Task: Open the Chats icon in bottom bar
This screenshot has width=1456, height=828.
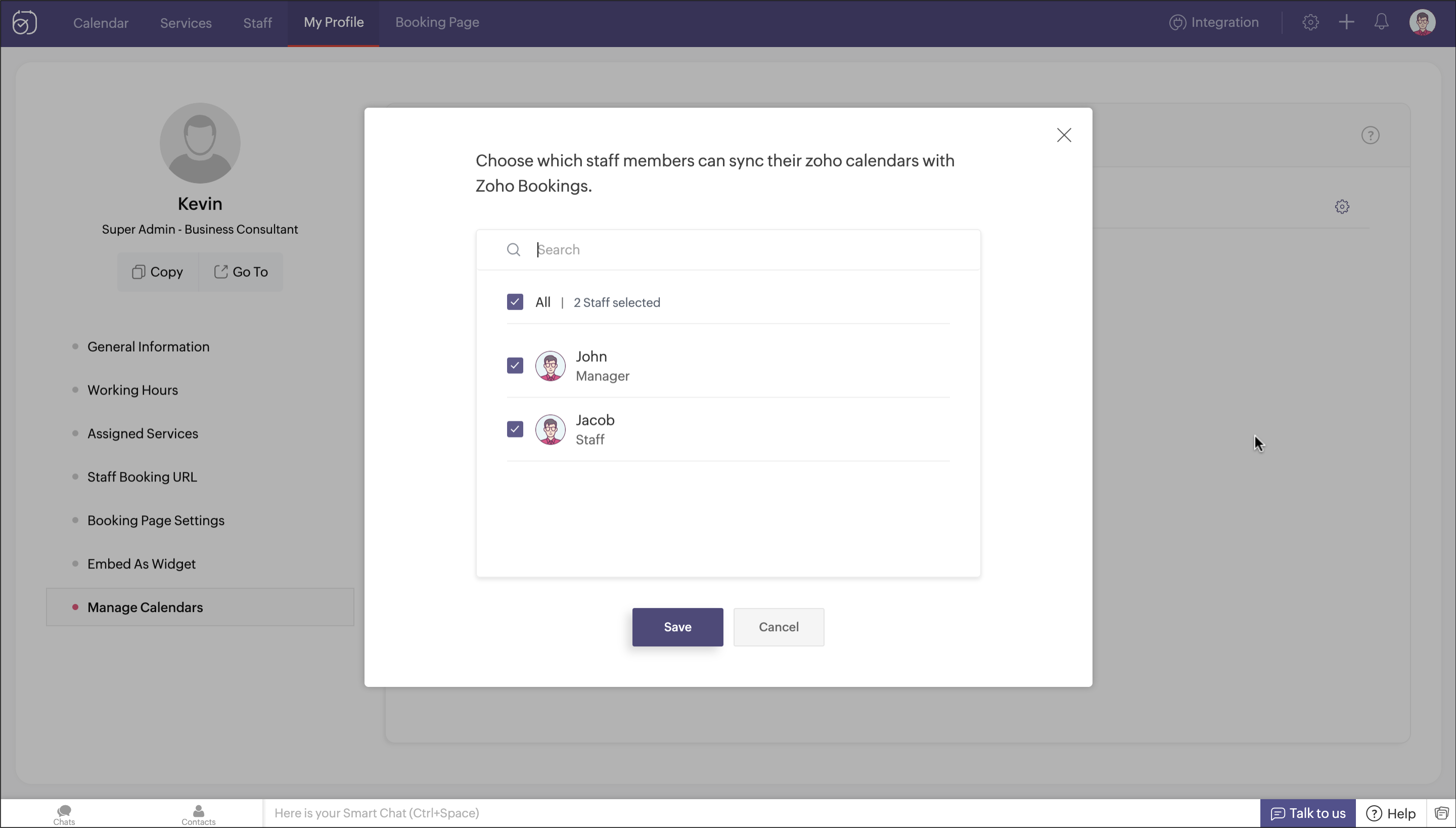Action: coord(64,814)
